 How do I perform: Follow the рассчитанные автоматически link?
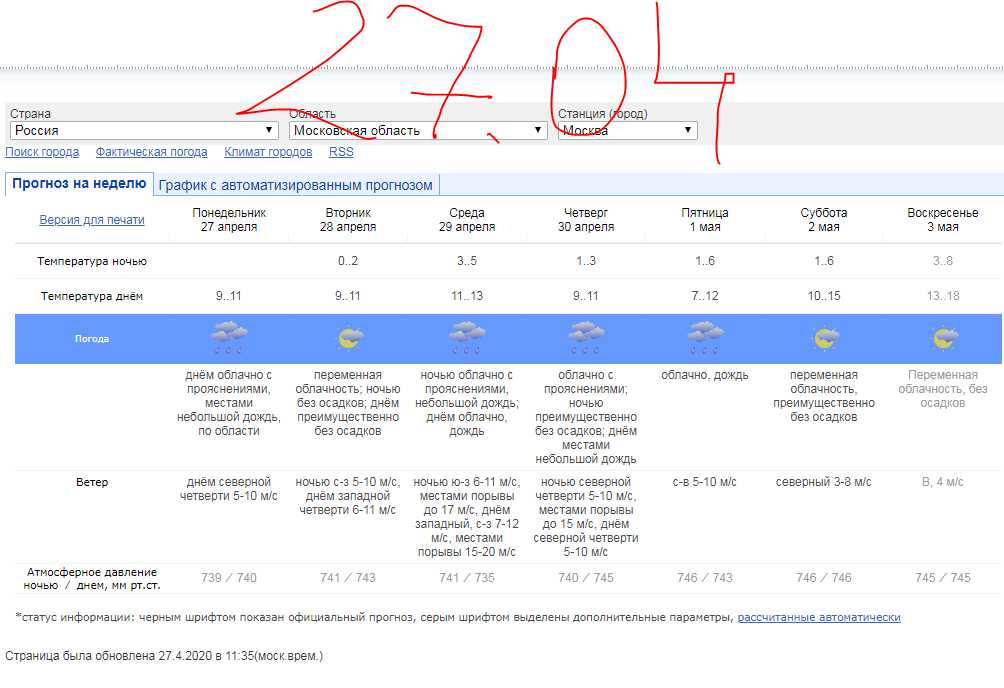click(x=819, y=617)
